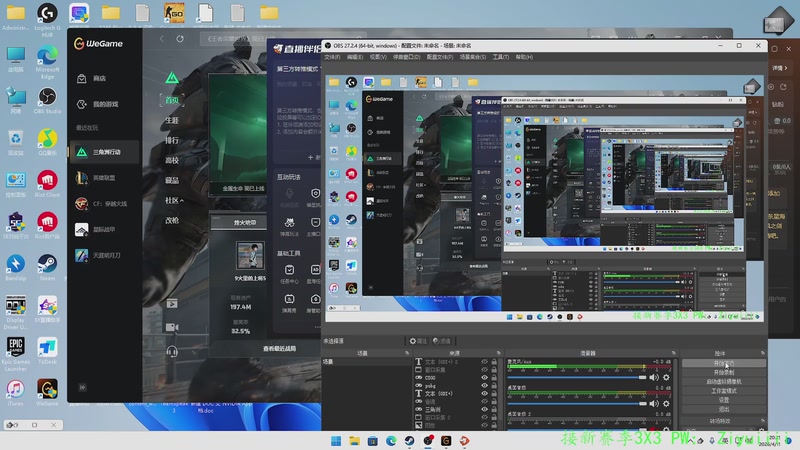Open Riot Client desktop shortcut
The height and width of the screenshot is (450, 800).
[x=47, y=184]
